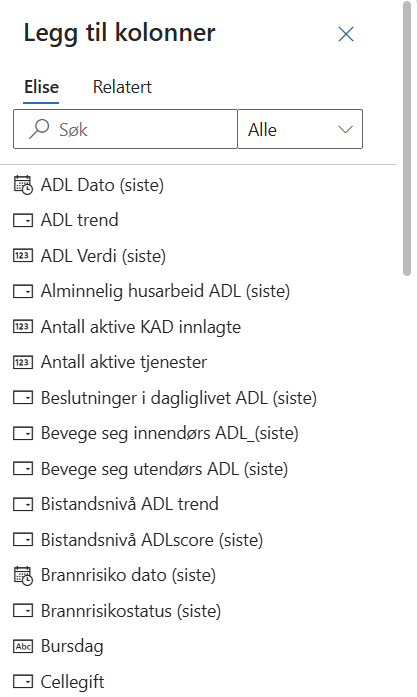
Task: Click the number icon next to Antall aktive tjenester
Action: coord(23,362)
